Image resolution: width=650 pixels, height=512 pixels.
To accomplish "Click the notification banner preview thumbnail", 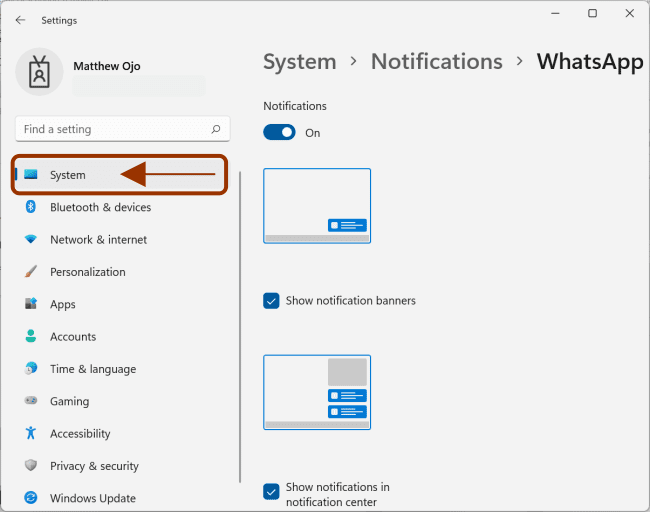I will (317, 206).
